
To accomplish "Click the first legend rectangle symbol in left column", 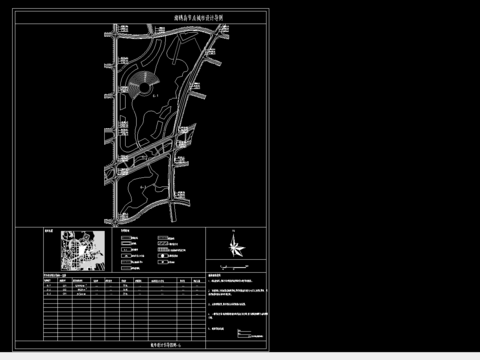I will click(x=126, y=238).
